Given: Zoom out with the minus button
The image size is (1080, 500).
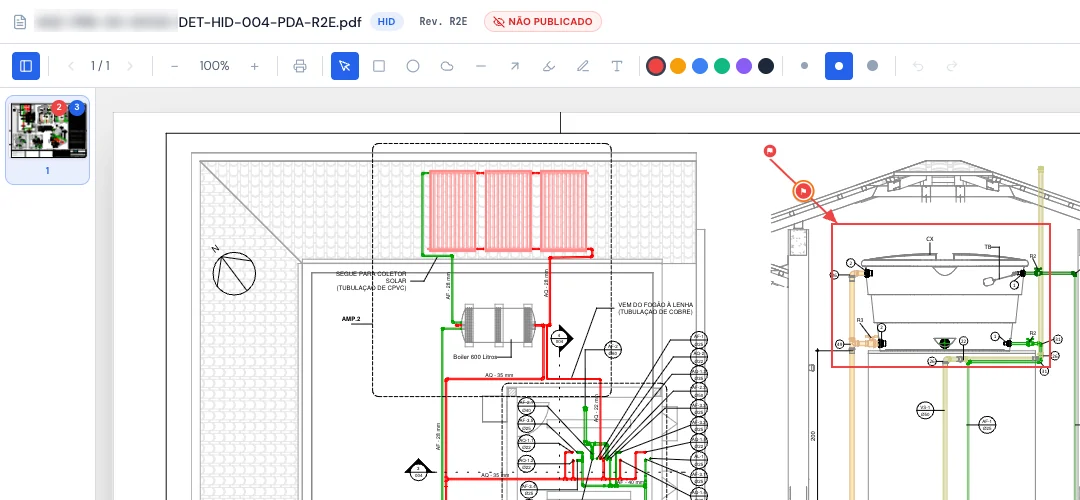Looking at the screenshot, I should pos(175,66).
